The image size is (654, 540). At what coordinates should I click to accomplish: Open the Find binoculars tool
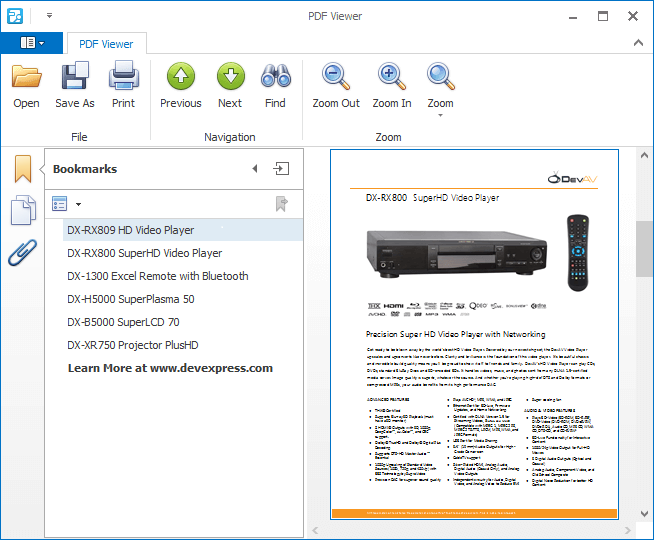point(275,77)
